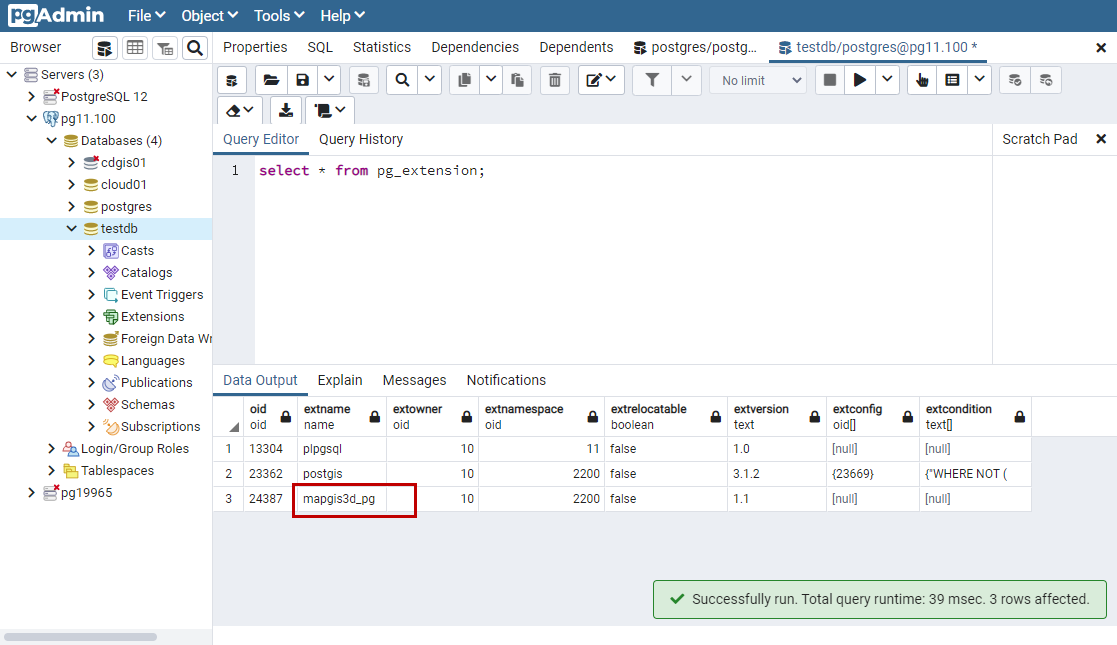This screenshot has height=645, width=1117.
Task: Run the query with Execute play button
Action: click(x=858, y=81)
